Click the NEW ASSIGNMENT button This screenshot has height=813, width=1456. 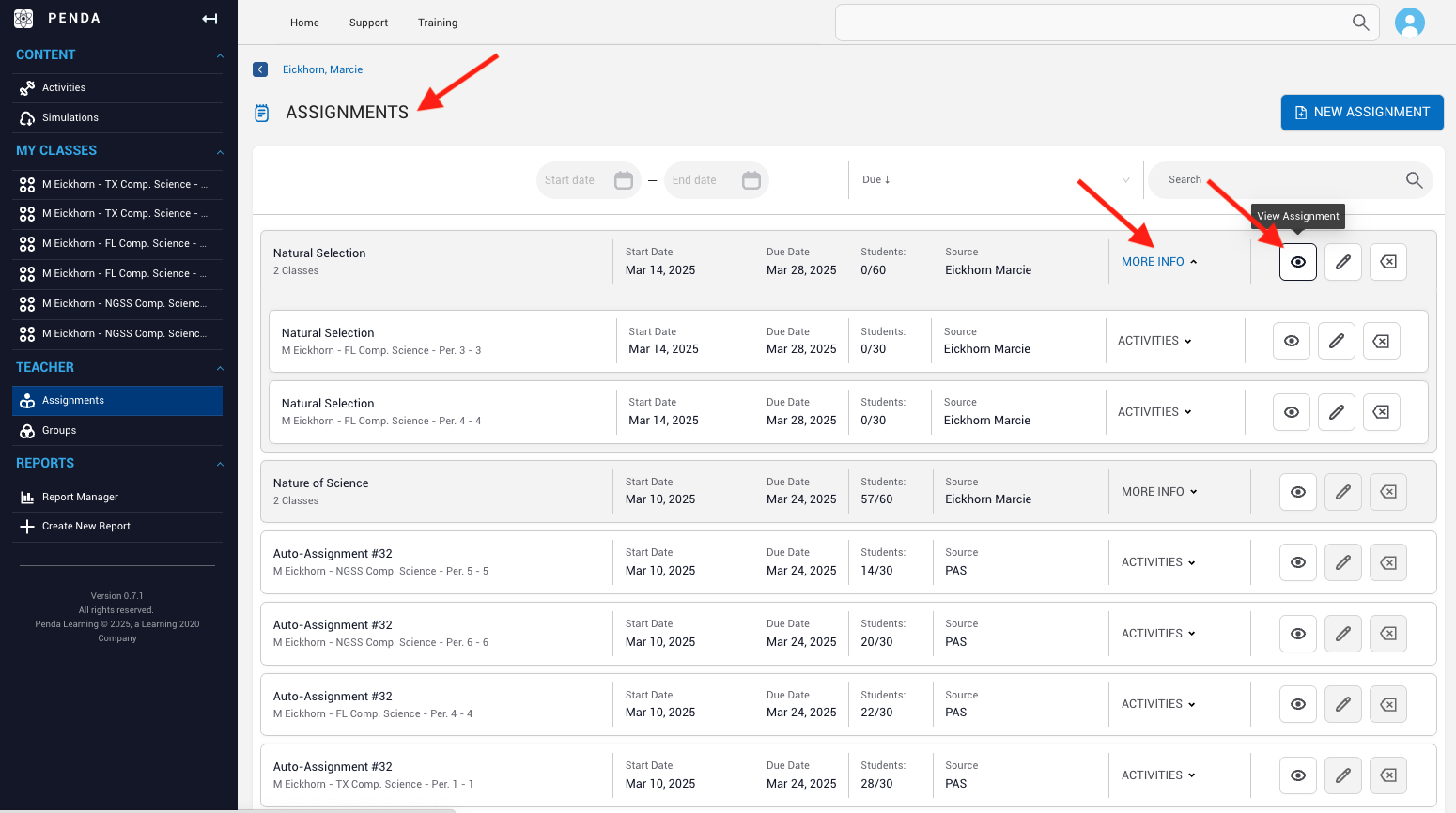1361,113
